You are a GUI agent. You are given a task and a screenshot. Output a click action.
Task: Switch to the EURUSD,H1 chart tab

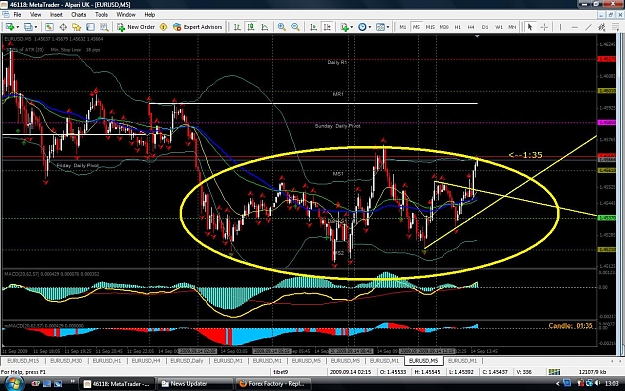click(107, 361)
